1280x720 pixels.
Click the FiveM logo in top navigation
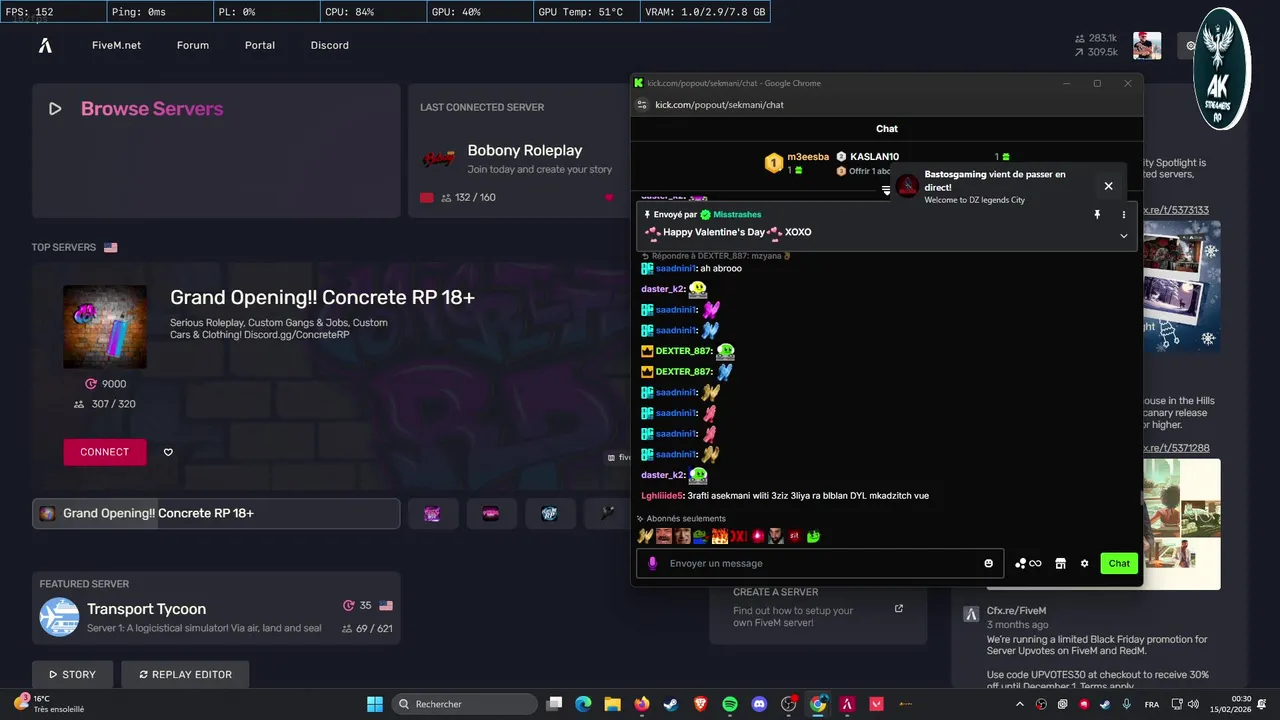[45, 45]
